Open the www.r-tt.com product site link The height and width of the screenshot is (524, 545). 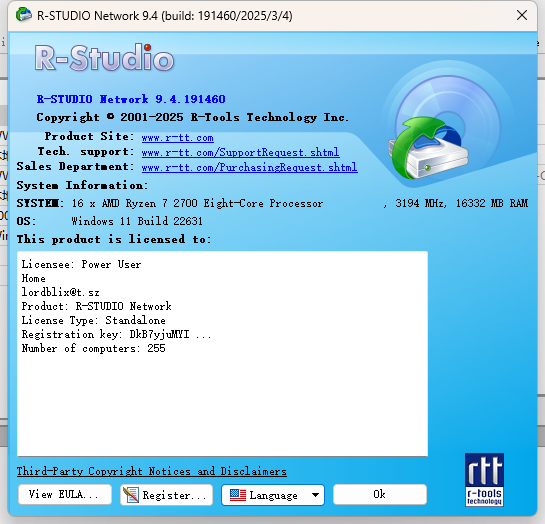pyautogui.click(x=178, y=138)
